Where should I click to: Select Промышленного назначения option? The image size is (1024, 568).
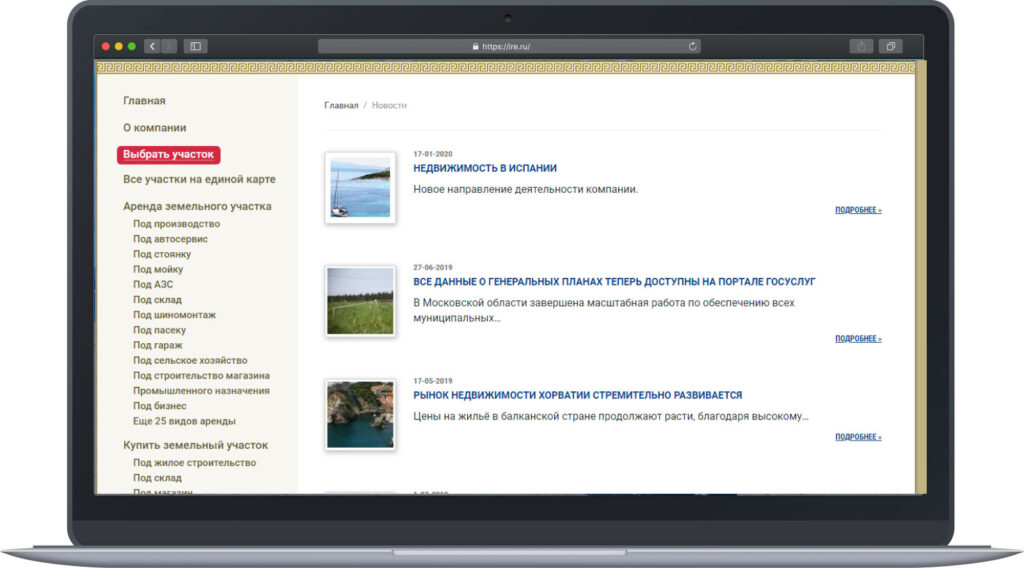pyautogui.click(x=201, y=390)
